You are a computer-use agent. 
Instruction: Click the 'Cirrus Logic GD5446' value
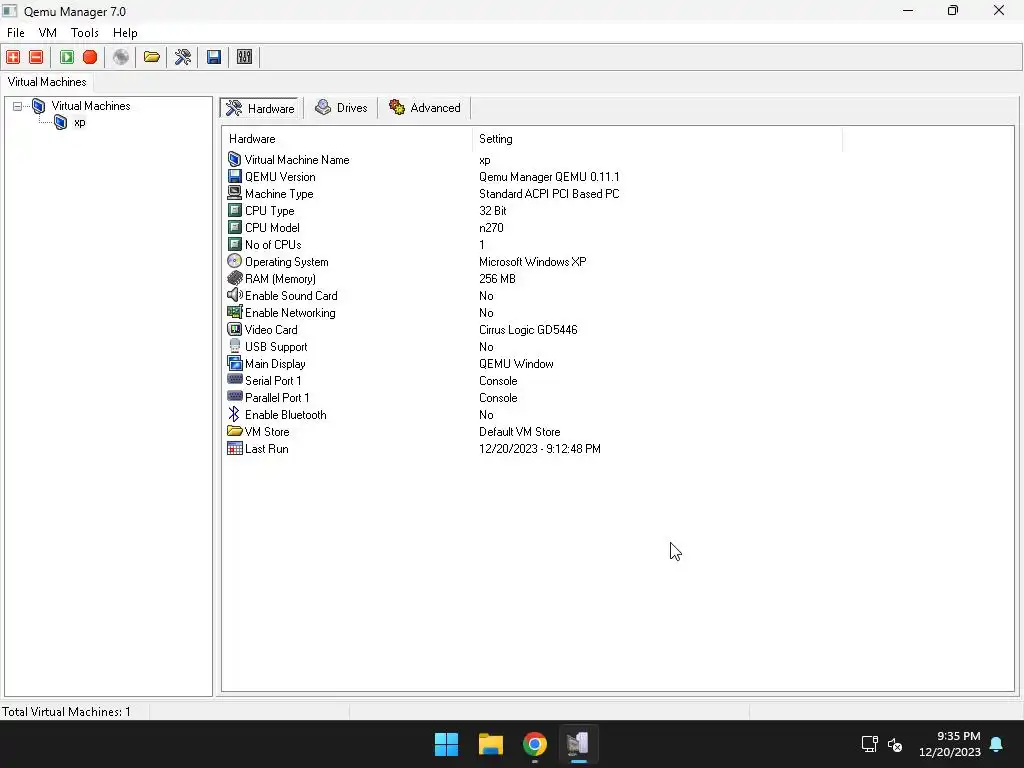click(528, 329)
